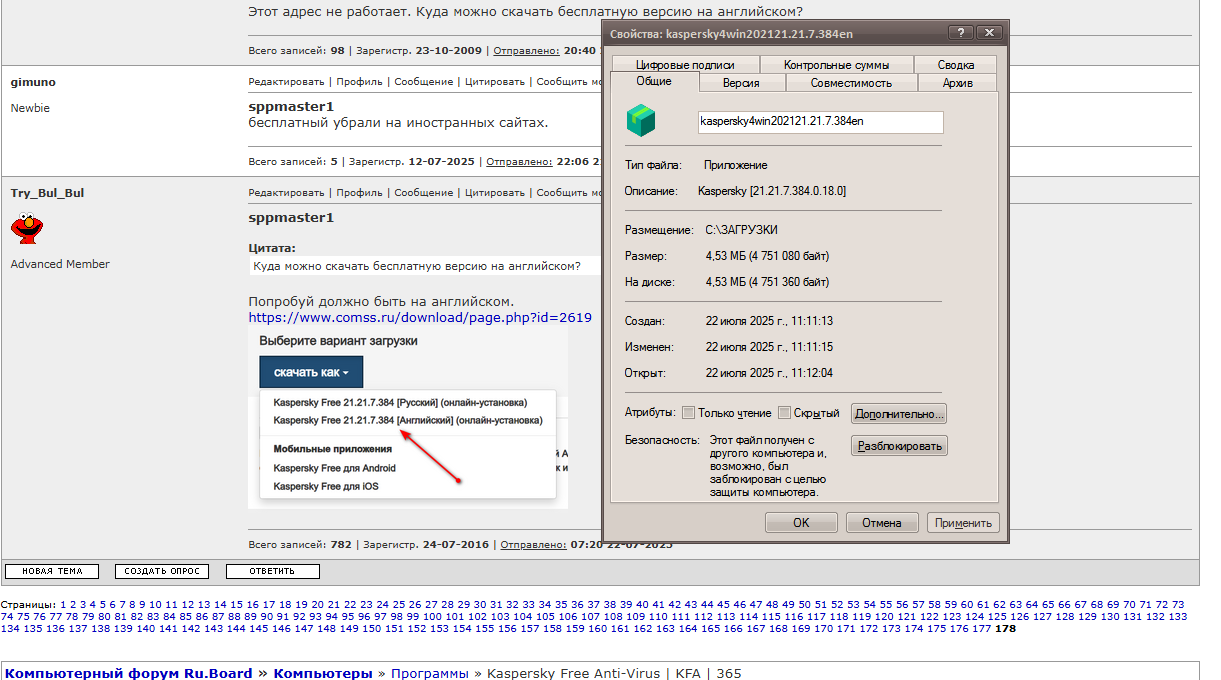Image resolution: width=1221 pixels, height=680 pixels.
Task: Open "Профиль" link in gimuno's post
Action: (x=359, y=82)
